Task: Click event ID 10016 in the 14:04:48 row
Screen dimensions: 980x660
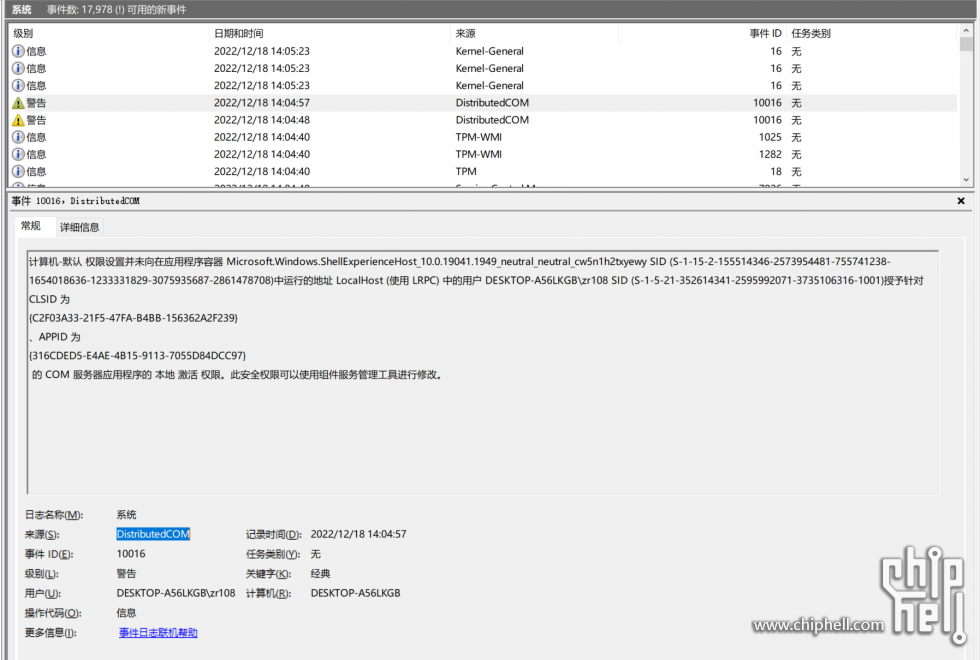Action: [x=767, y=120]
